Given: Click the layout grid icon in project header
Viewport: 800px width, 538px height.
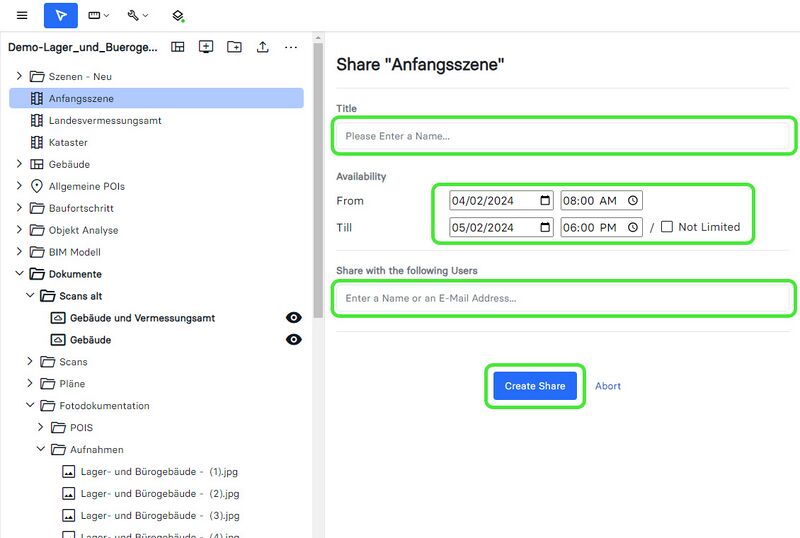Looking at the screenshot, I should (x=178, y=47).
